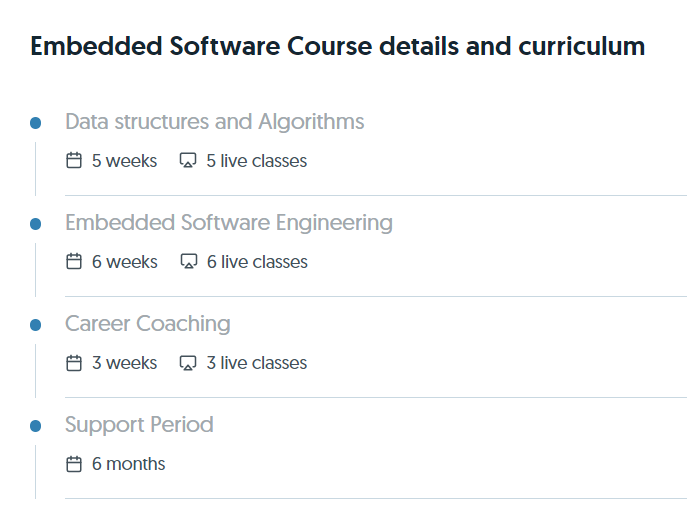The height and width of the screenshot is (520, 687).
Task: Click the "6 weeks" duration text
Action: pos(124,262)
